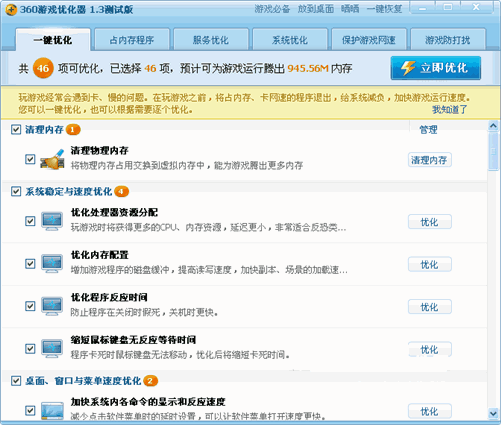Dismiss the tip via 我知道了 link
Image resolution: width=501 pixels, height=425 pixels.
449,109
